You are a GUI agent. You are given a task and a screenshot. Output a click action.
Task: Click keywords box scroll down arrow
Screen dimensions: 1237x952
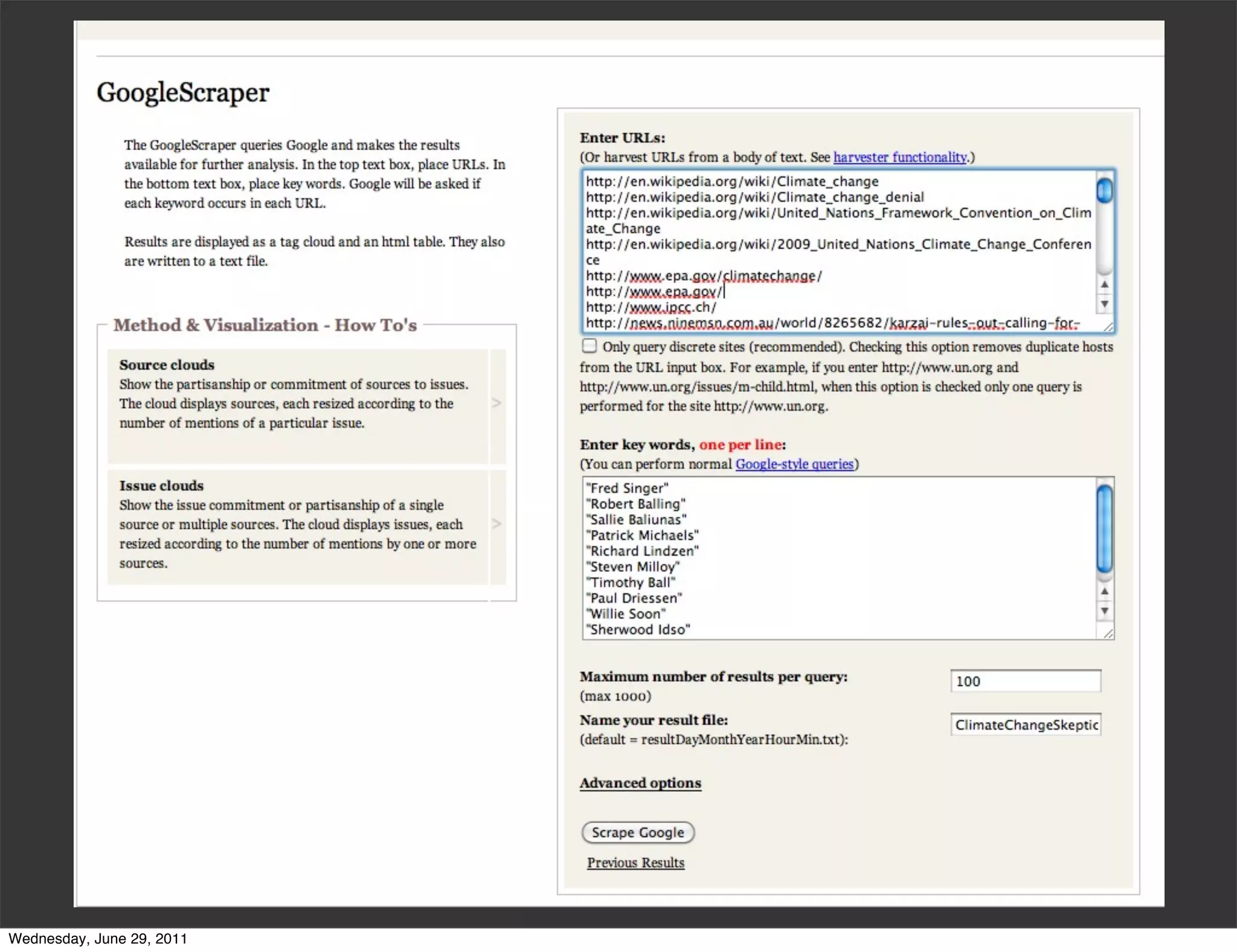[x=1104, y=611]
